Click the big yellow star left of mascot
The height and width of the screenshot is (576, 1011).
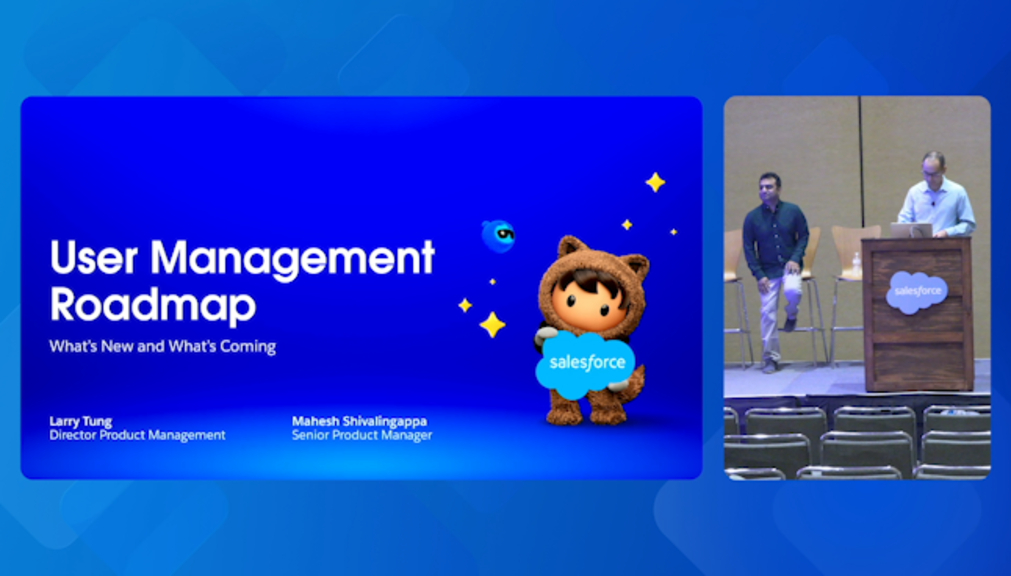[x=492, y=324]
